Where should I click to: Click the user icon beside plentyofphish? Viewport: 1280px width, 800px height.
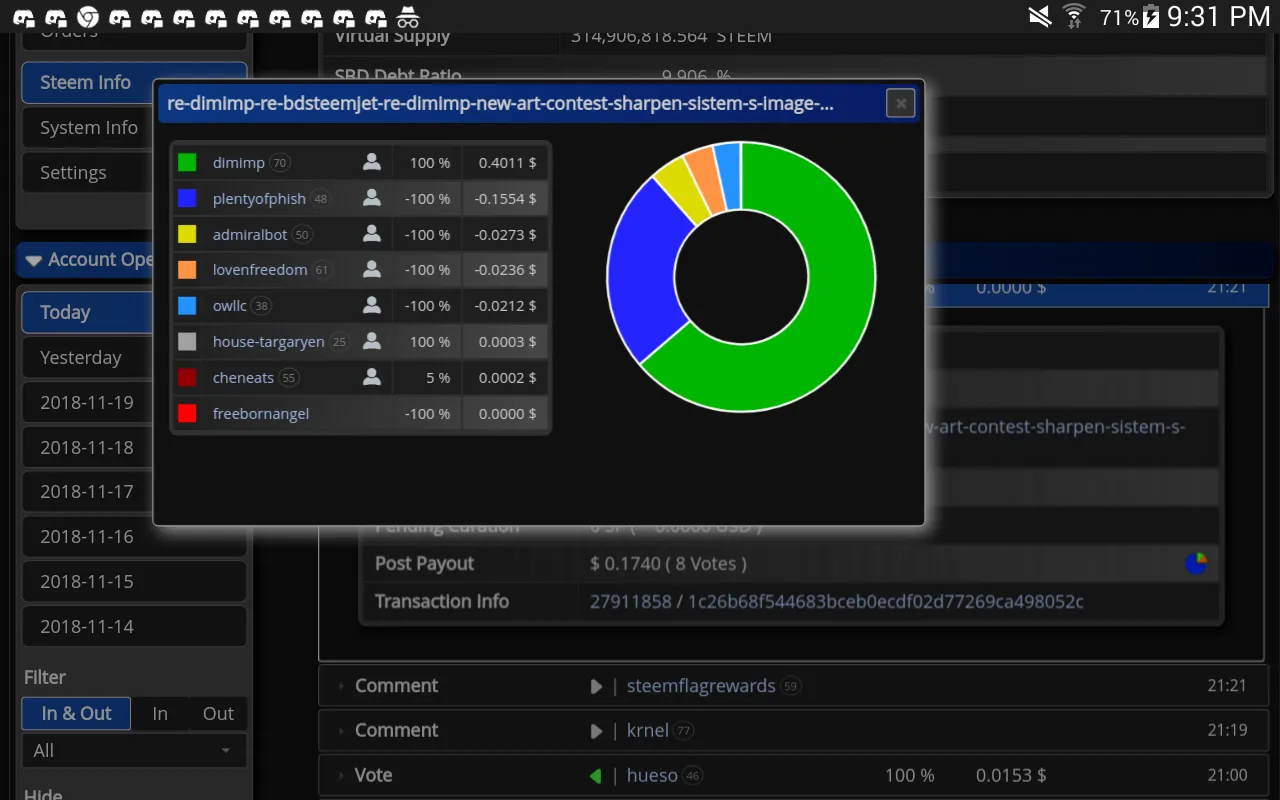(372, 198)
